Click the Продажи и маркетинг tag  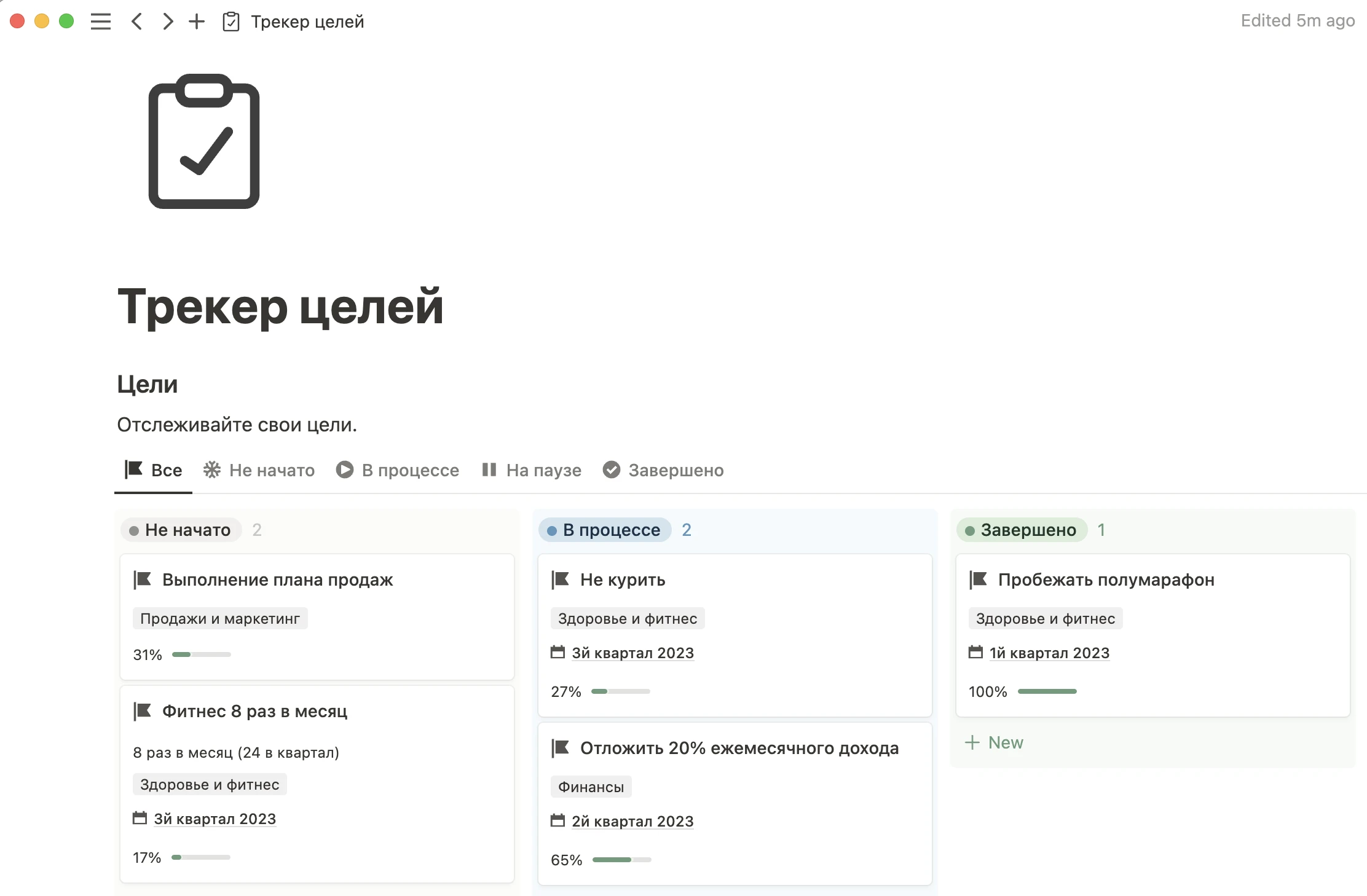pos(220,618)
